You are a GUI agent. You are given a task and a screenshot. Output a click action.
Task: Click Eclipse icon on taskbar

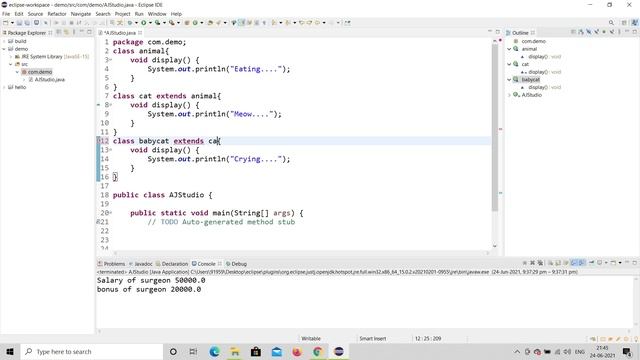(x=338, y=351)
